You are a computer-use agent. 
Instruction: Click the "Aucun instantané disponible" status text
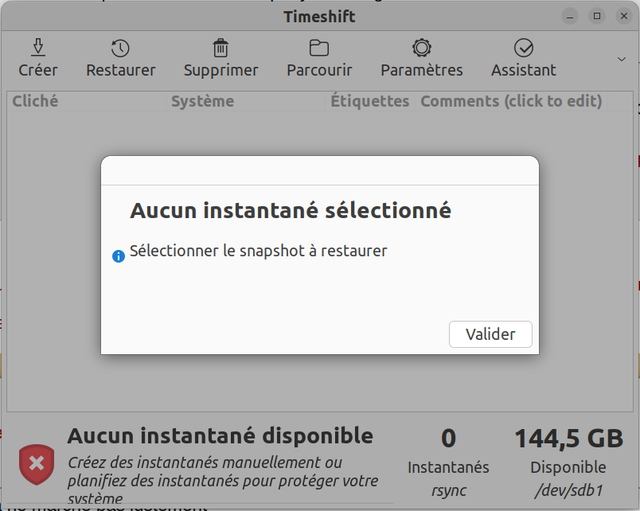[x=220, y=436]
